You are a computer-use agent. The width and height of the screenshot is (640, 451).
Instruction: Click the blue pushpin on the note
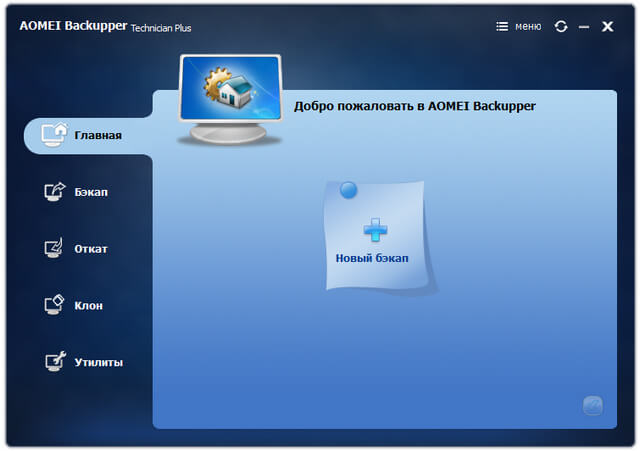point(349,190)
